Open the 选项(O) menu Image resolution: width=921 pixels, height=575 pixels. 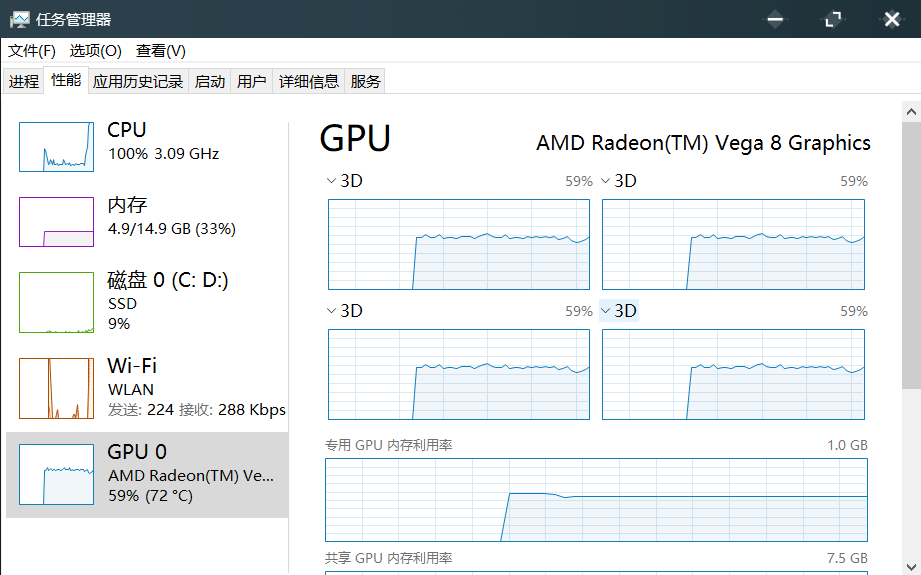(96, 51)
